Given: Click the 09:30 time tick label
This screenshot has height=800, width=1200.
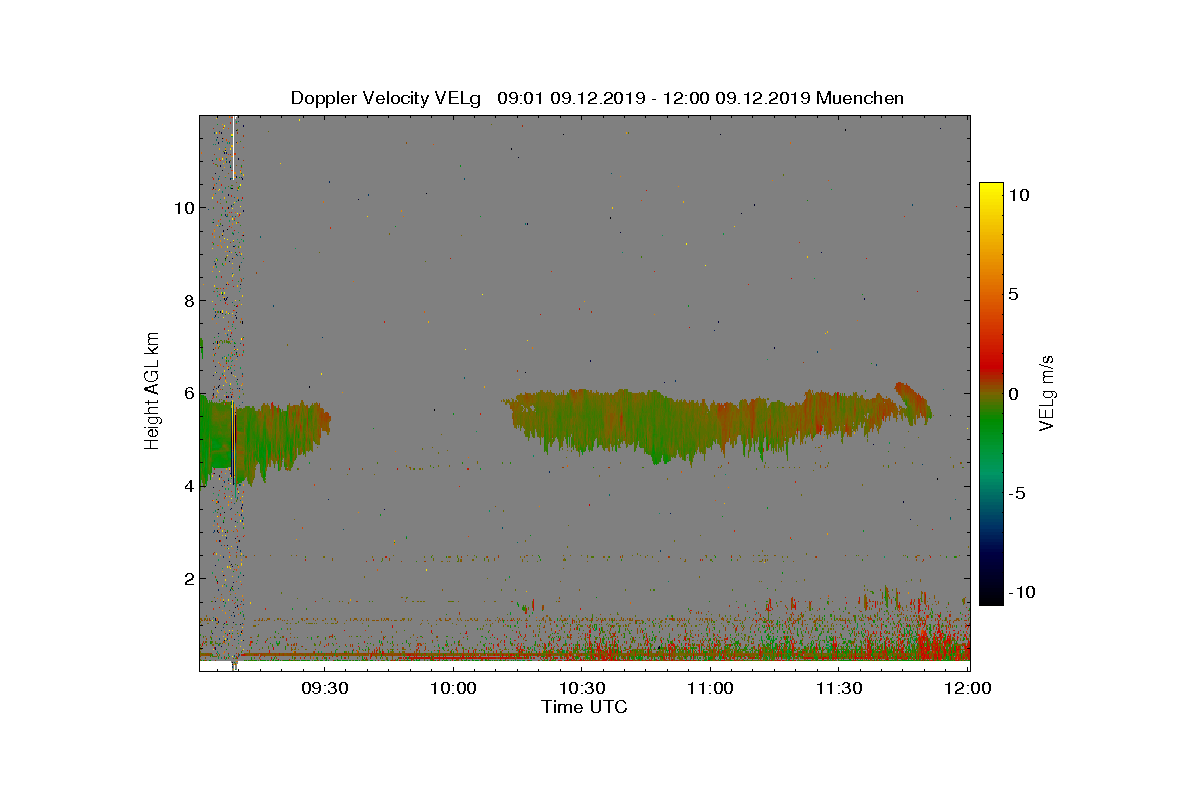Looking at the screenshot, I should click(x=324, y=689).
